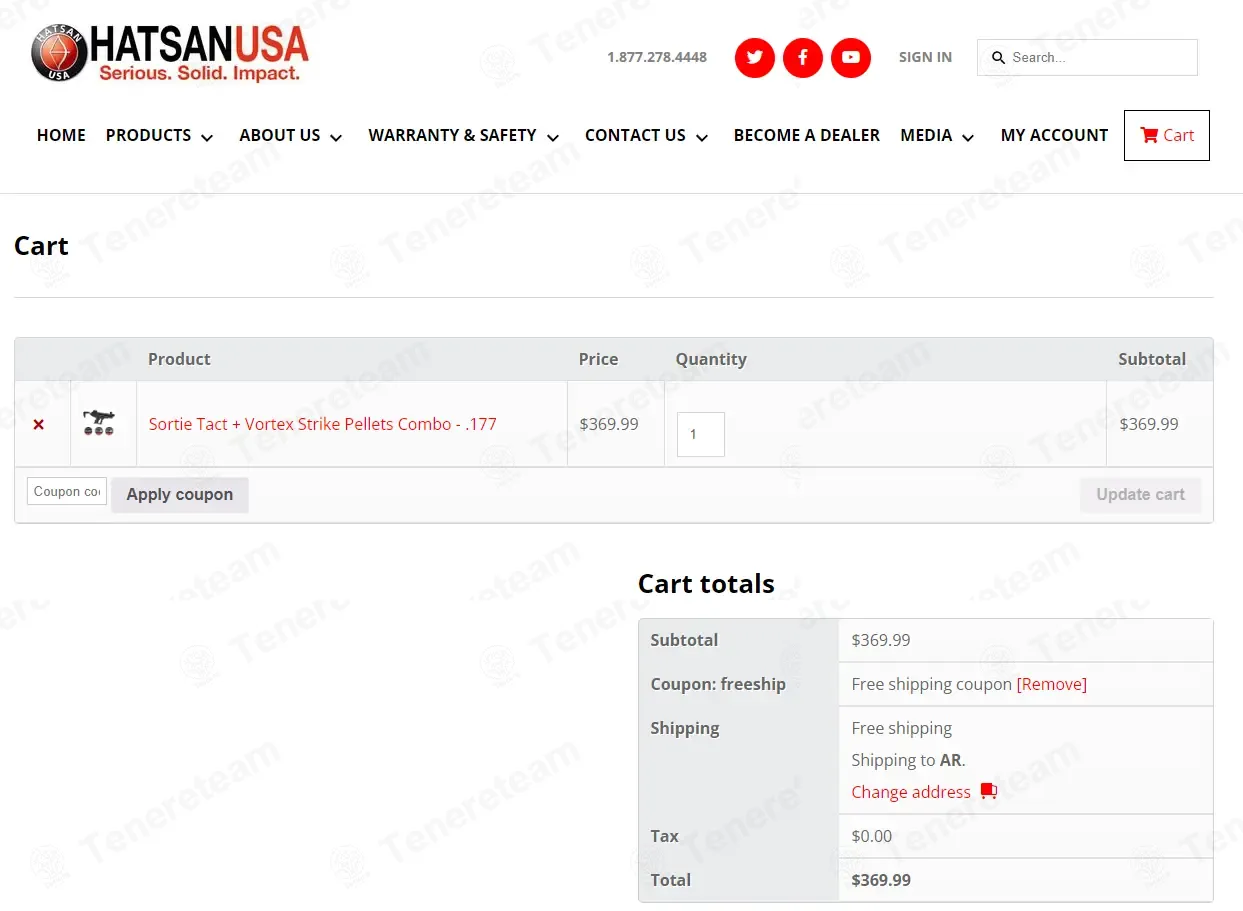Go to the Home page

coord(61,135)
